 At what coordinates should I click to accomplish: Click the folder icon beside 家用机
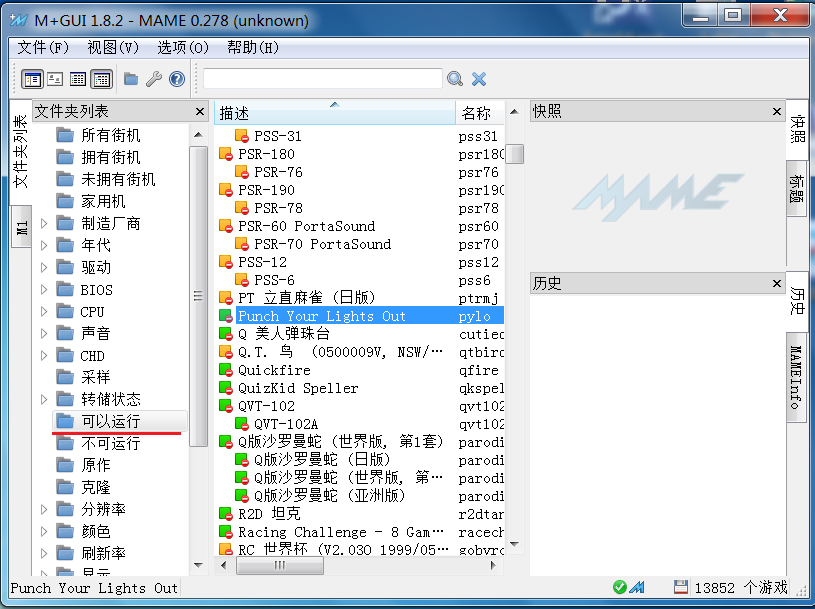point(65,201)
